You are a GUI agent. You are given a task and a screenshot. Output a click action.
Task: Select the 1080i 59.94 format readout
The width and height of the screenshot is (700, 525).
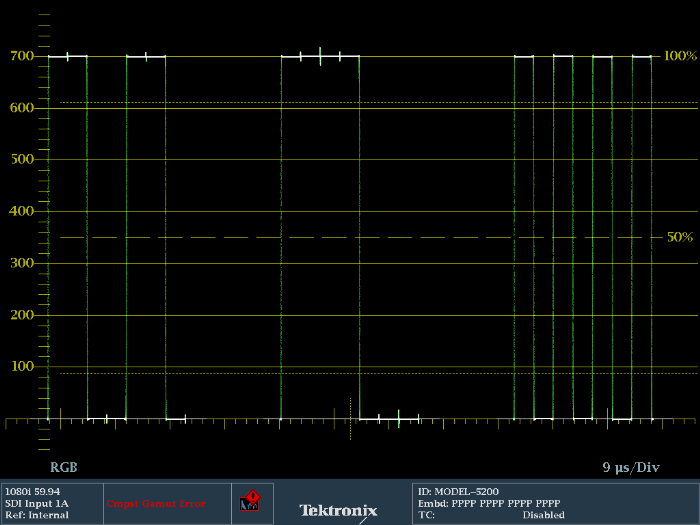pos(32,492)
